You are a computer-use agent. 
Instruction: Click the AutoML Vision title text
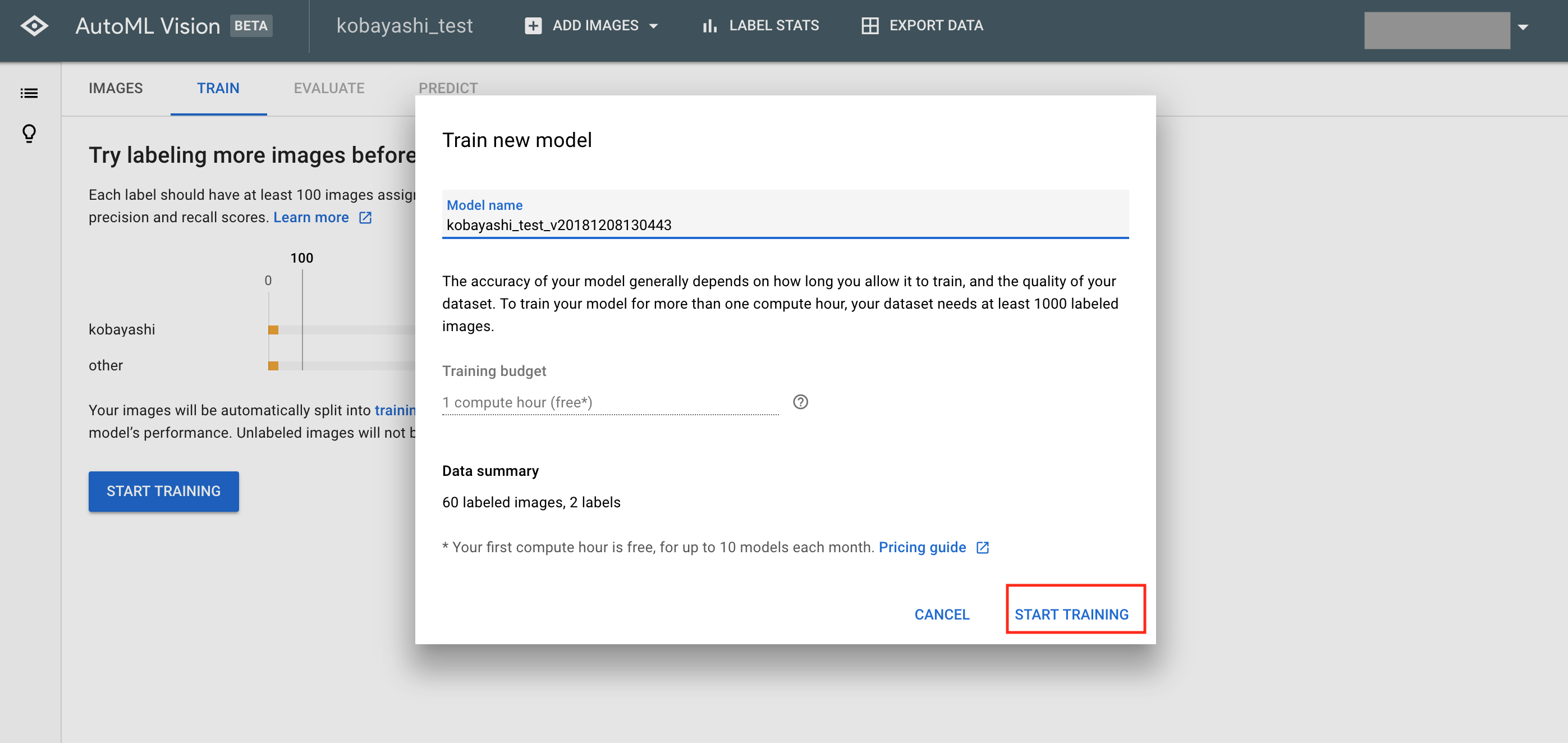147,26
